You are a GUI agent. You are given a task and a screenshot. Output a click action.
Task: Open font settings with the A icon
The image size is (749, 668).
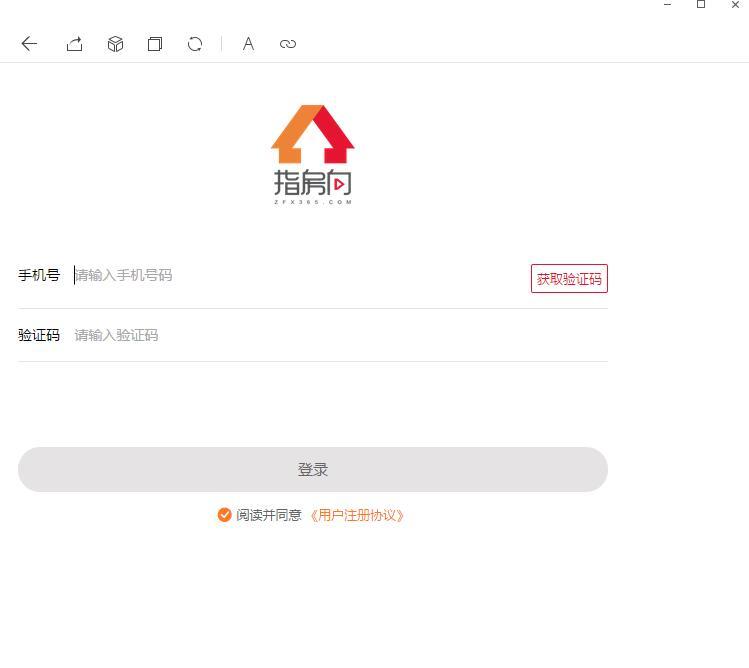tap(248, 44)
